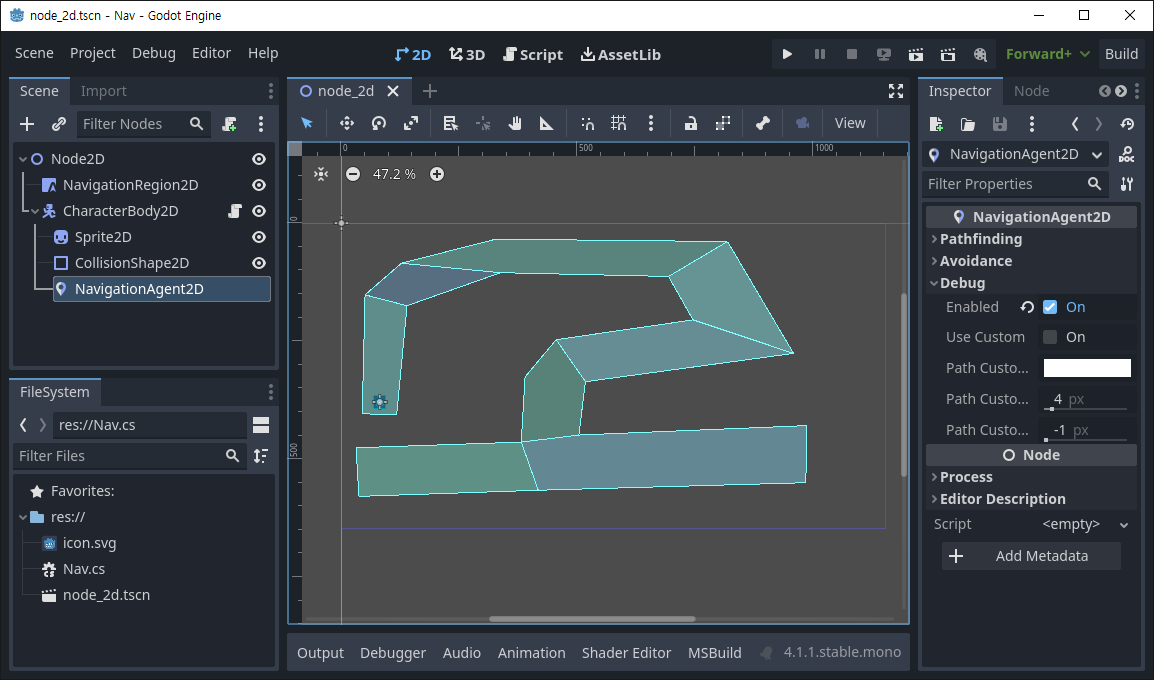Group the selected node's children
The width and height of the screenshot is (1154, 680).
click(723, 123)
